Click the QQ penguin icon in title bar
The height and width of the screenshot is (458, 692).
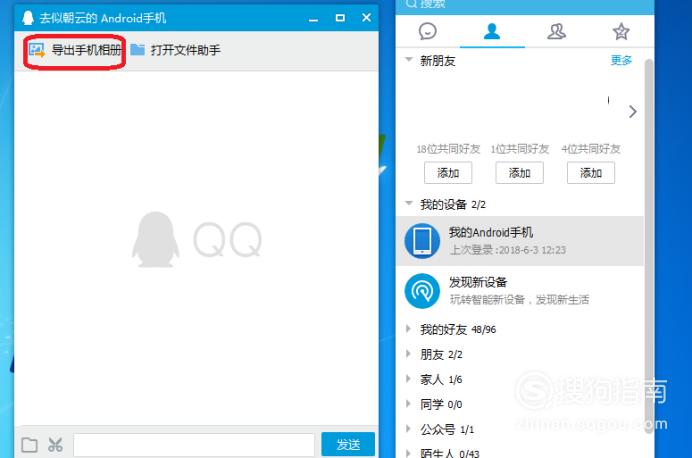(x=28, y=18)
